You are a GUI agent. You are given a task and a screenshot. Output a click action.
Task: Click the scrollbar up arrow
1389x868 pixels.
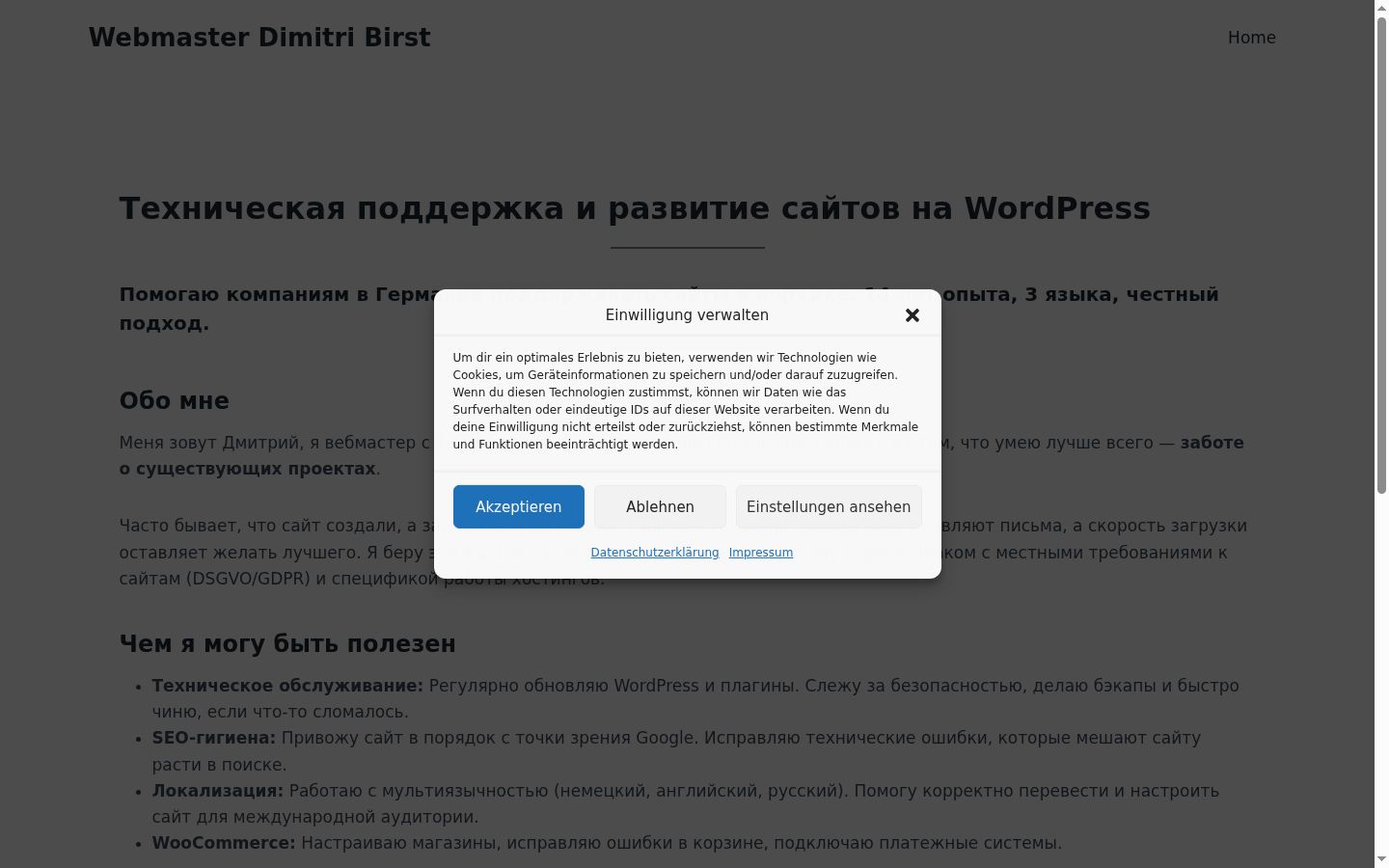point(1381,8)
